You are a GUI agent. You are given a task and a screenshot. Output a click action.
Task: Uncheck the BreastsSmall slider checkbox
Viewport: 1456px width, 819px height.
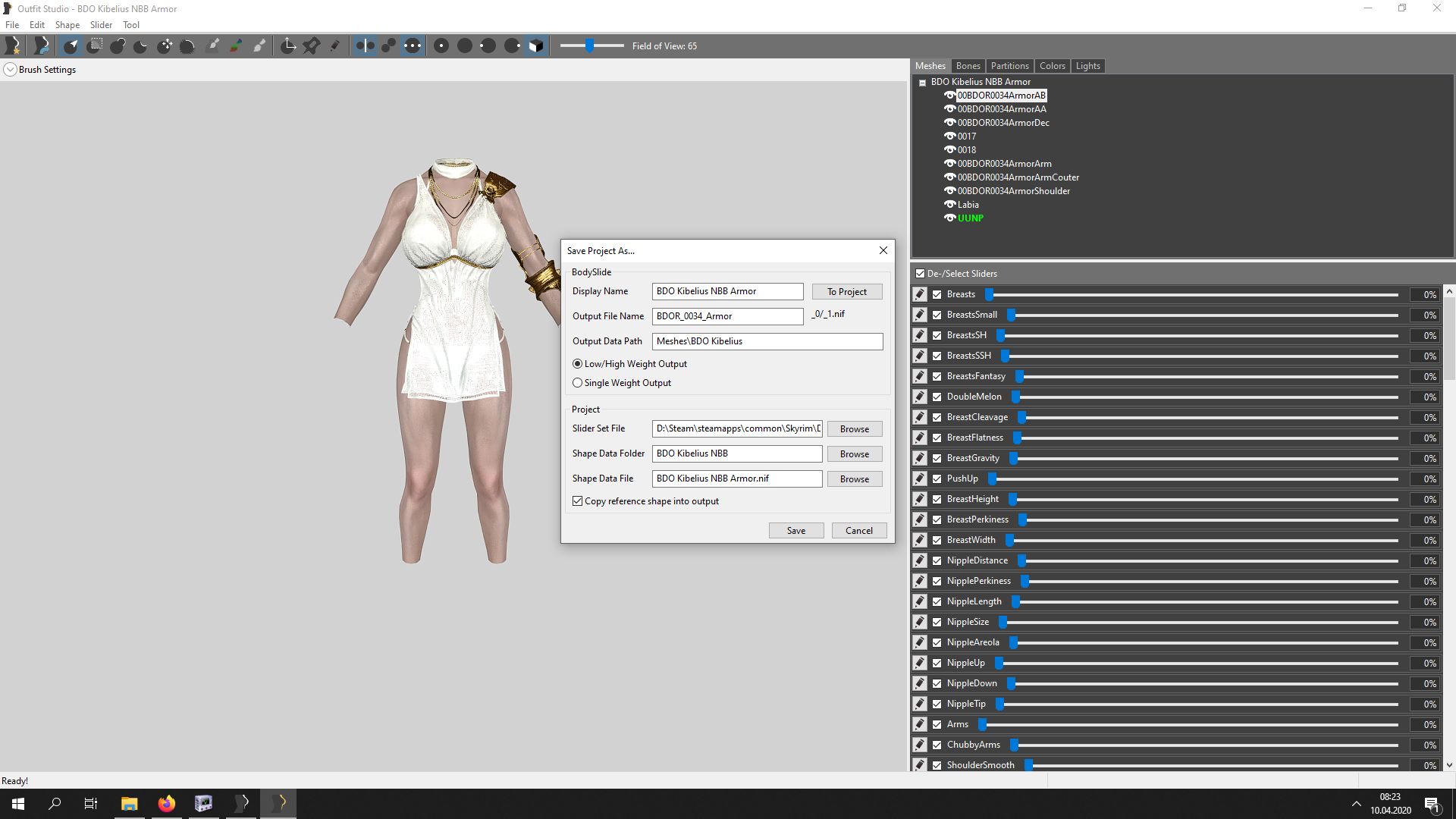937,315
